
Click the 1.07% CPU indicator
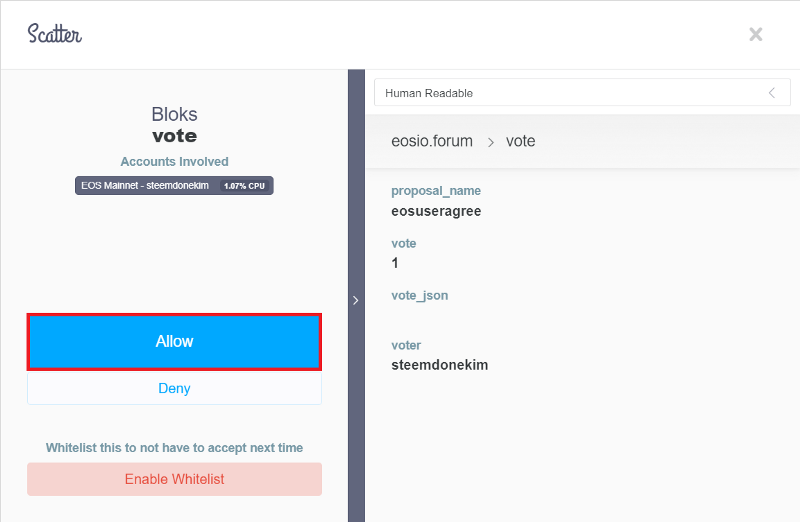[x=244, y=186]
